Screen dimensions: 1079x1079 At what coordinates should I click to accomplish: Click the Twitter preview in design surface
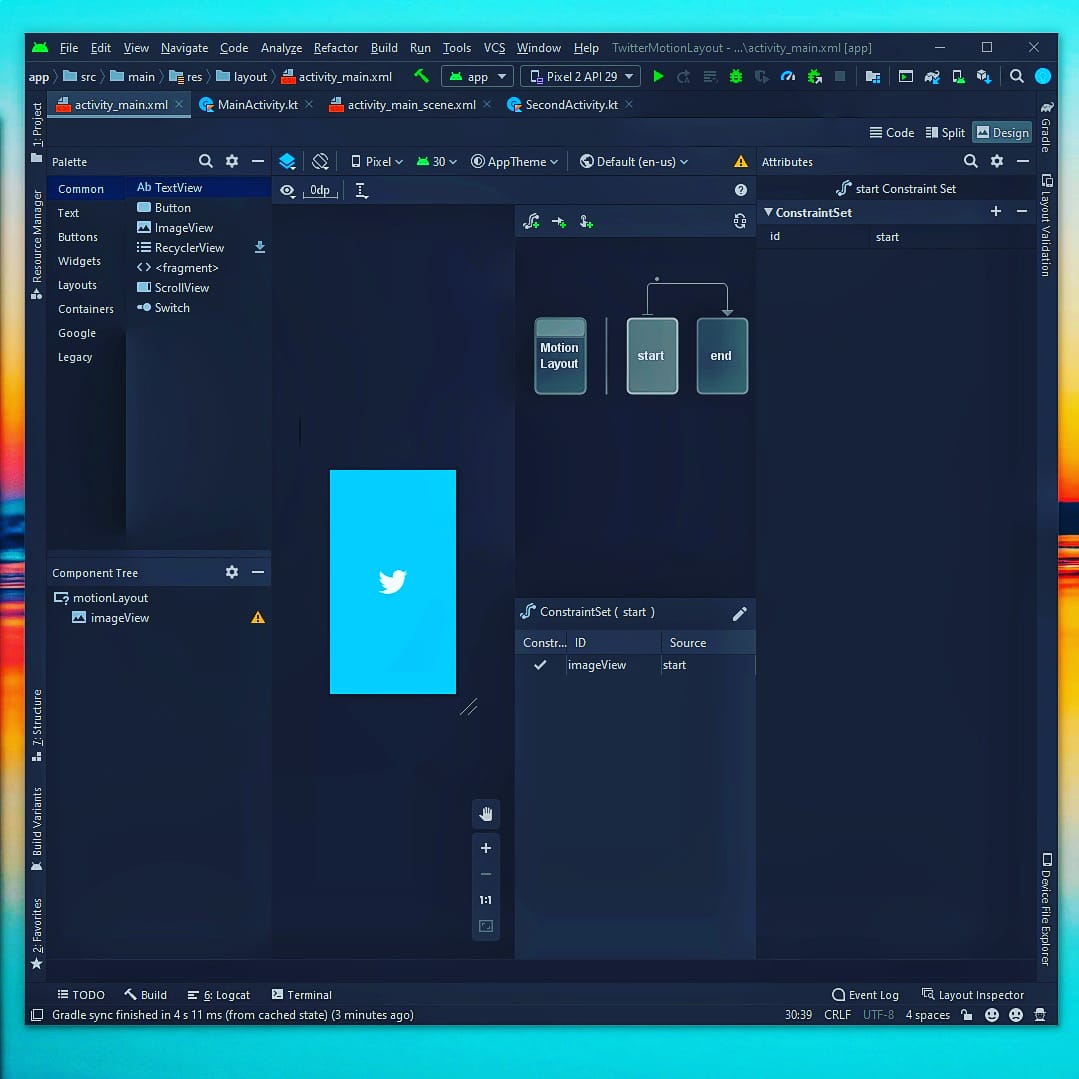click(393, 581)
